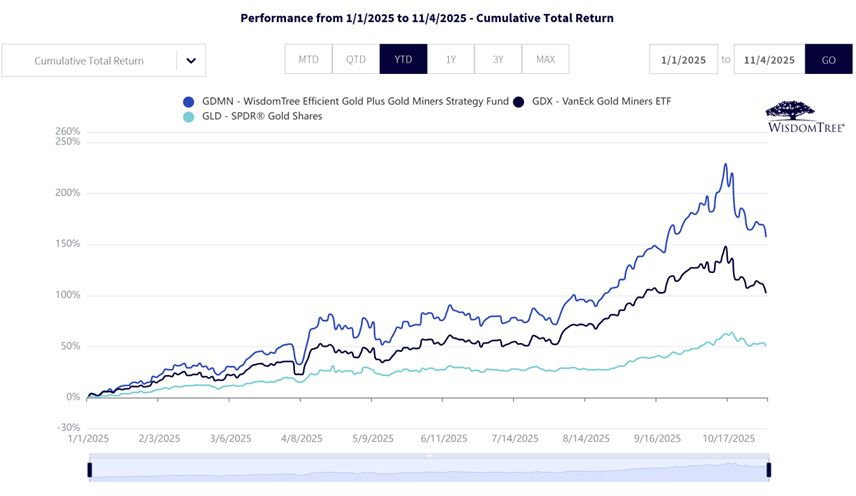Image resolution: width=856 pixels, height=496 pixels.
Task: Select the MAX time range
Action: (x=545, y=59)
